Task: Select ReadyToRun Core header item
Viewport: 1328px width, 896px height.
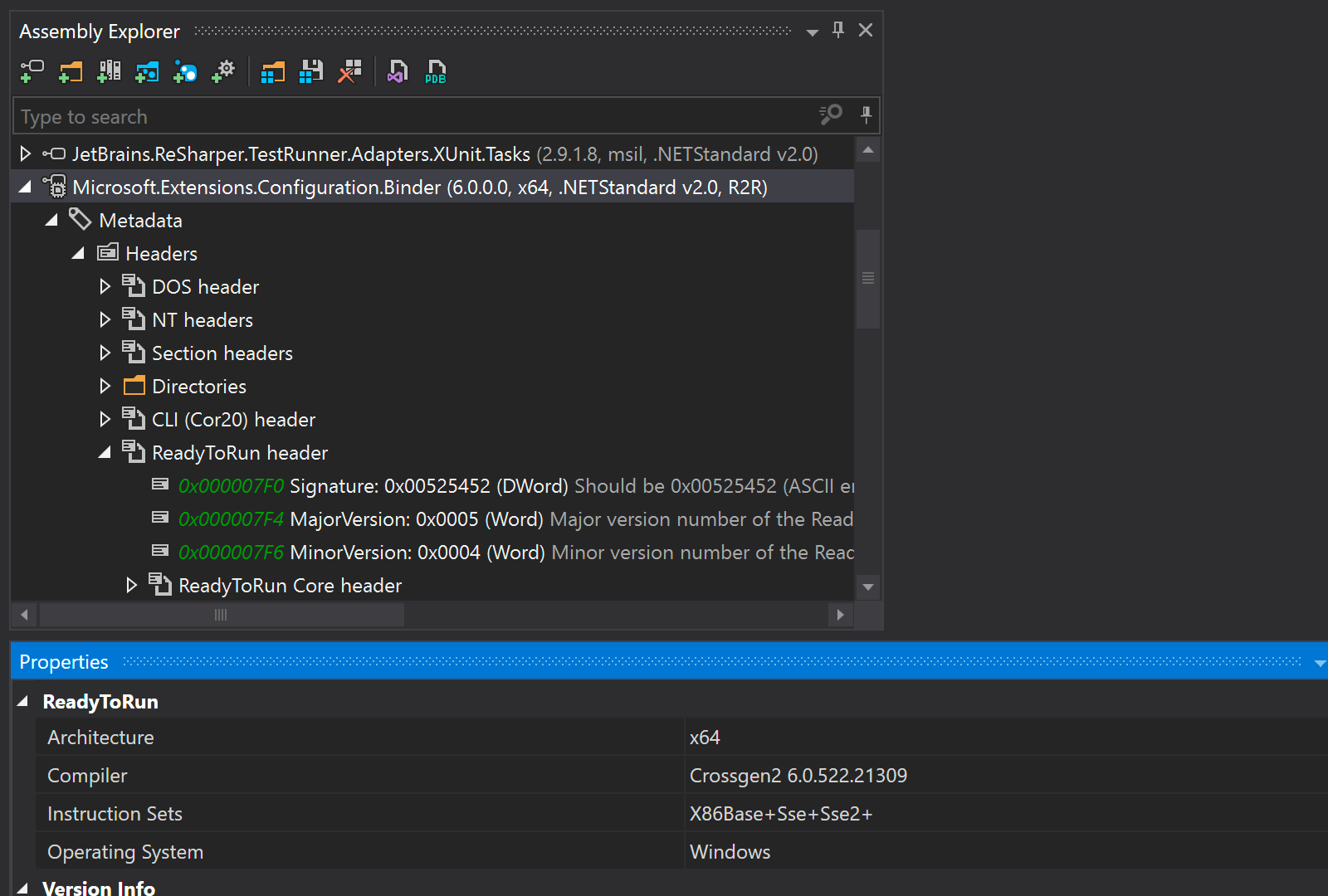Action: 290,586
